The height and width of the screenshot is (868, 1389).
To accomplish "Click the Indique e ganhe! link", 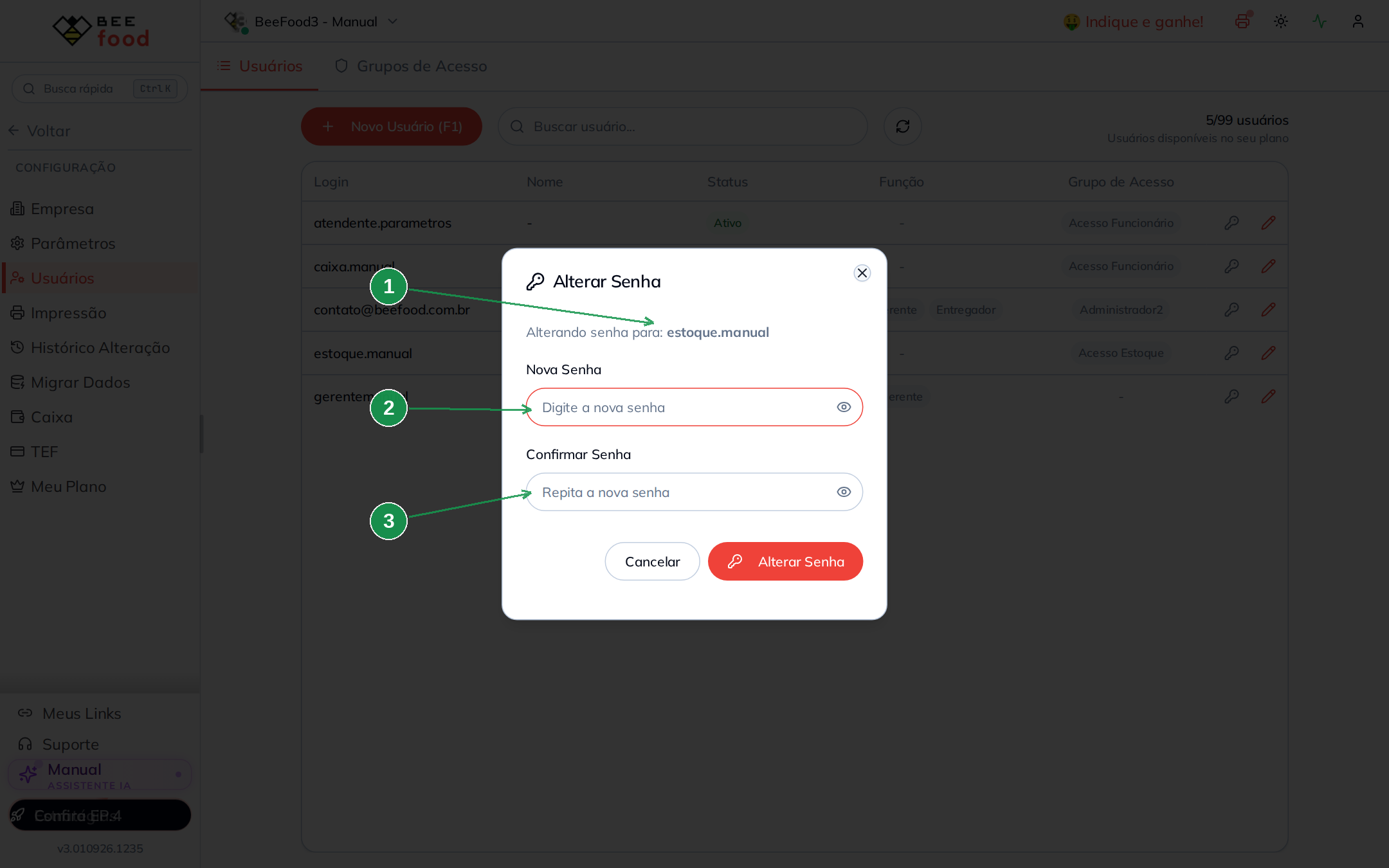I will coord(1133,22).
